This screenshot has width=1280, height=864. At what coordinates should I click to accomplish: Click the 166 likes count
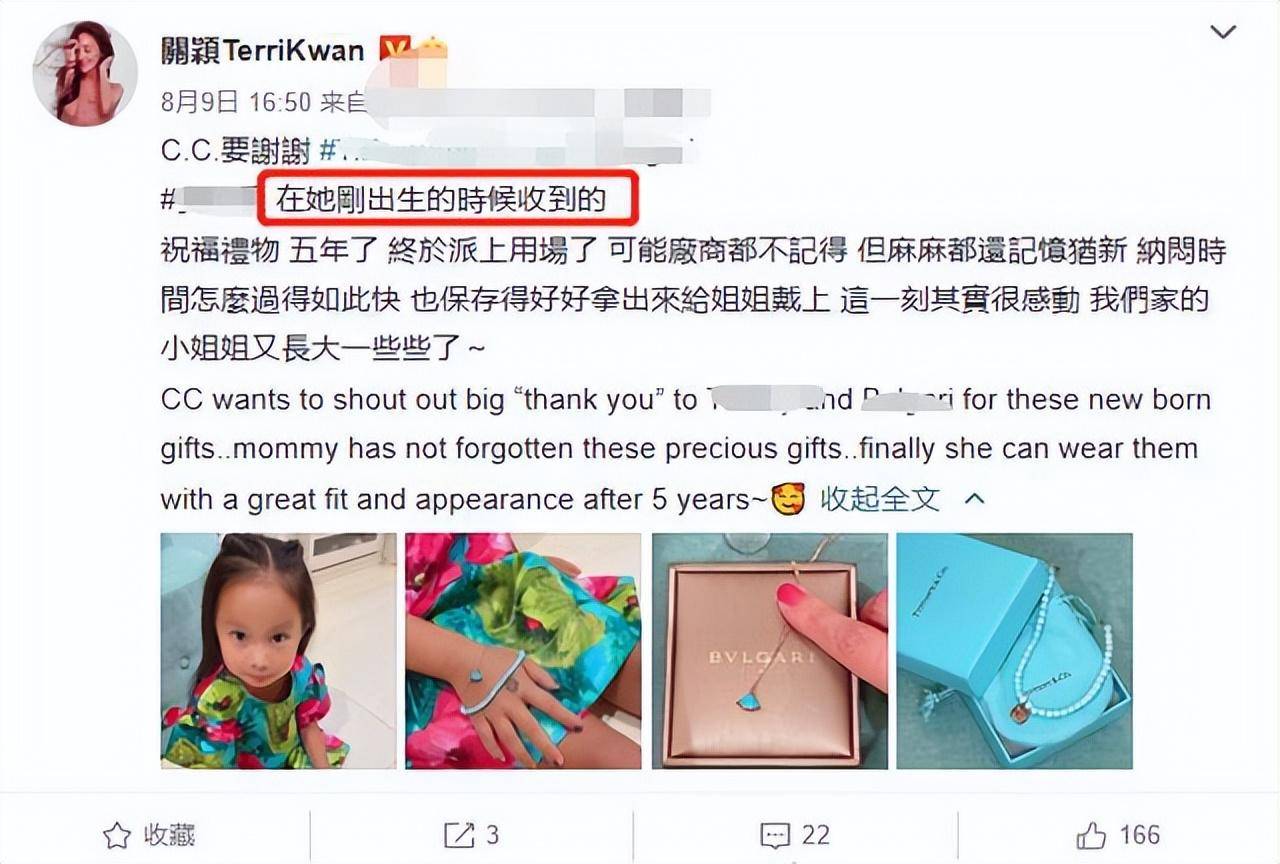pos(1140,835)
